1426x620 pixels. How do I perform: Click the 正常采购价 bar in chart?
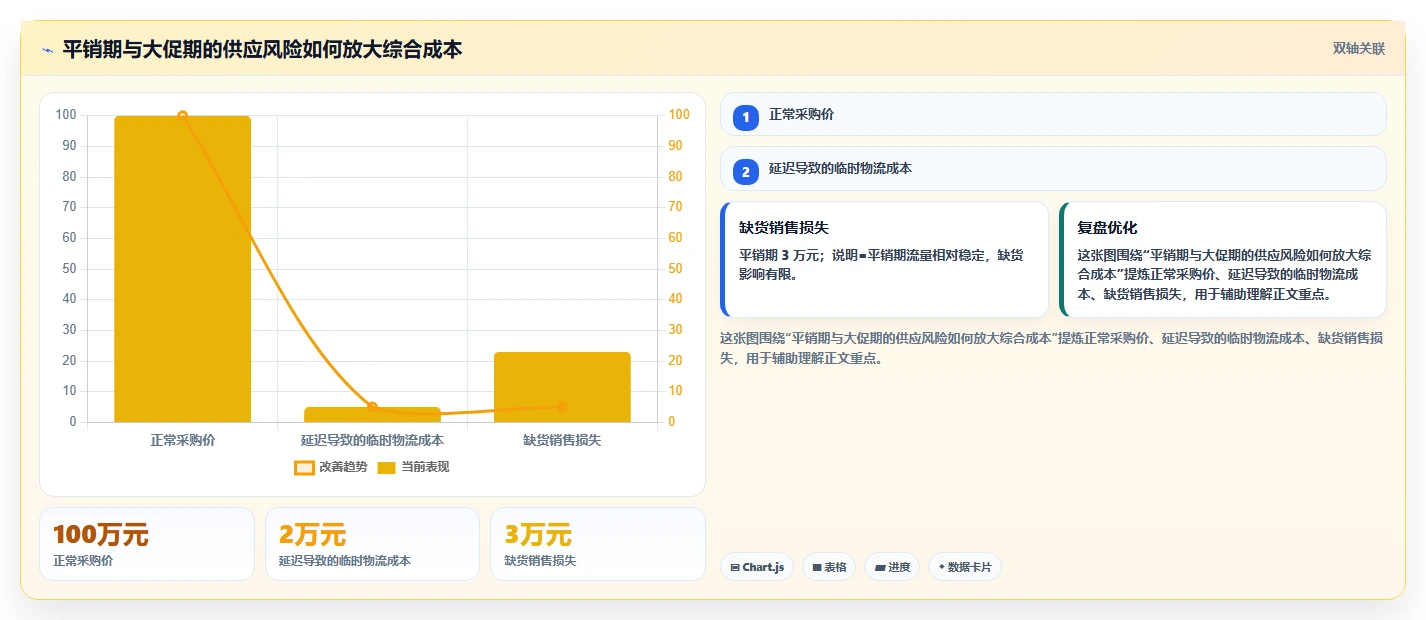point(182,269)
